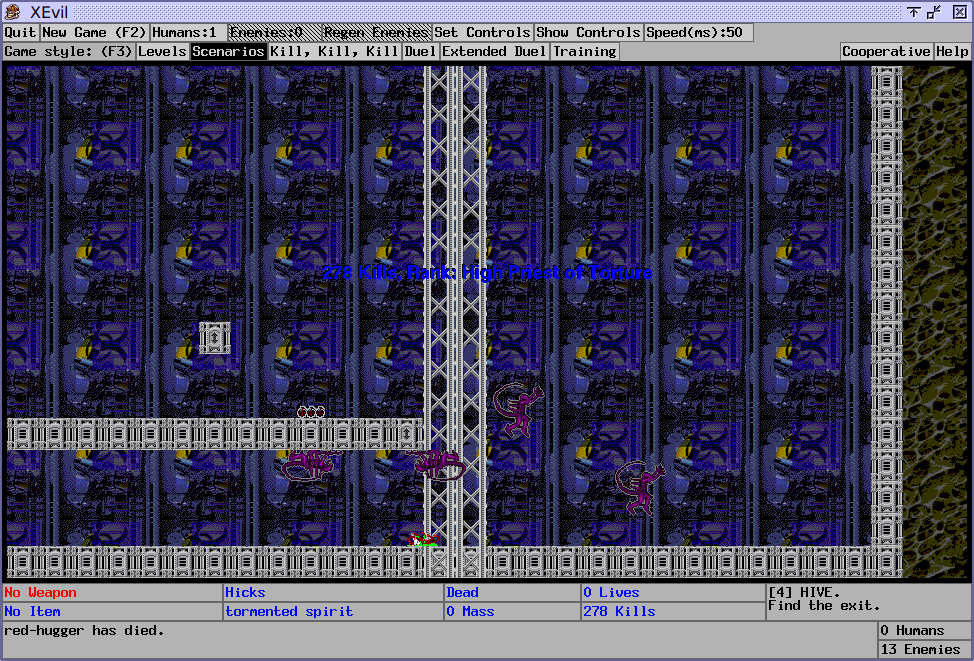974x661 pixels.
Task: Select the Duel game style
Action: 421,52
